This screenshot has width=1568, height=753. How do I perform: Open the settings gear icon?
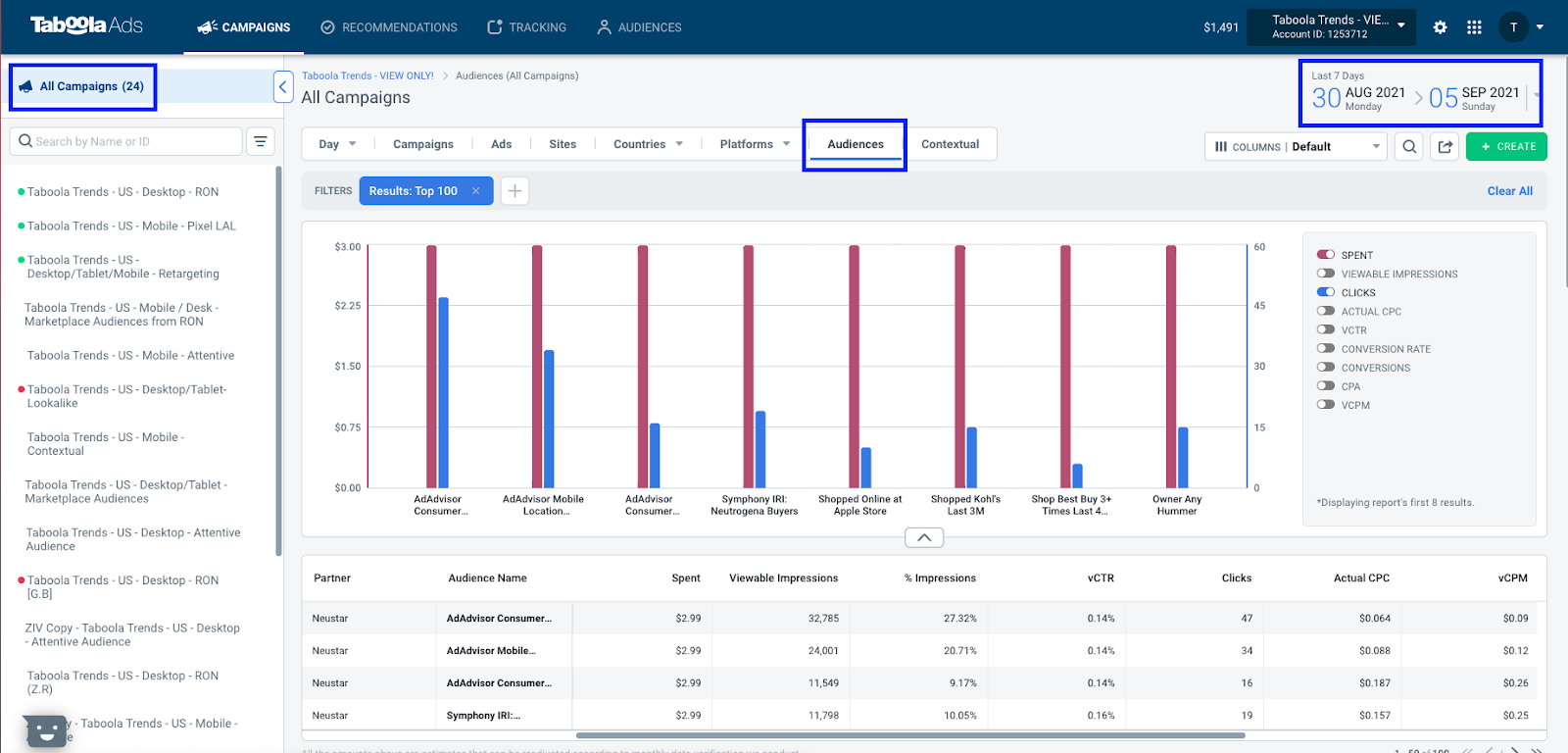pos(1440,27)
